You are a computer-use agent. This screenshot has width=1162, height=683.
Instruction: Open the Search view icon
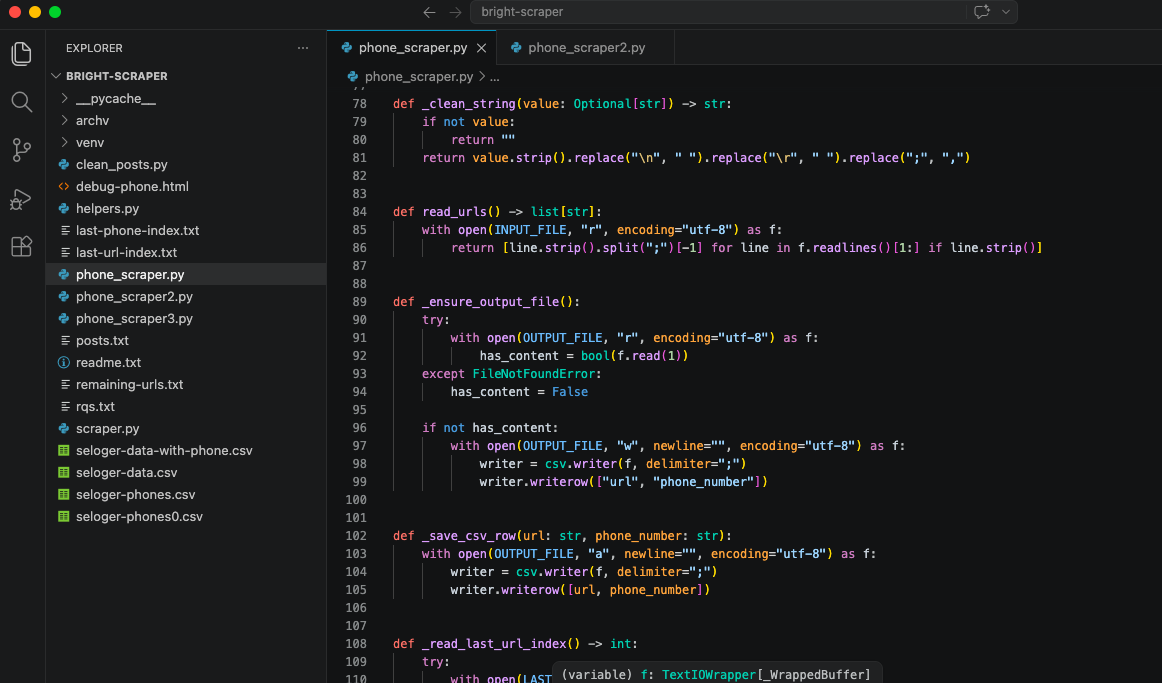pos(21,102)
